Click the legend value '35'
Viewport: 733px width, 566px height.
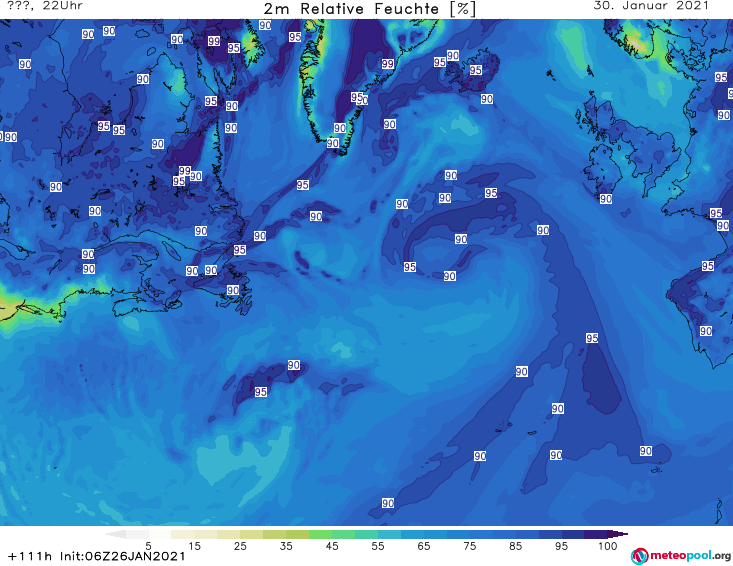(286, 546)
